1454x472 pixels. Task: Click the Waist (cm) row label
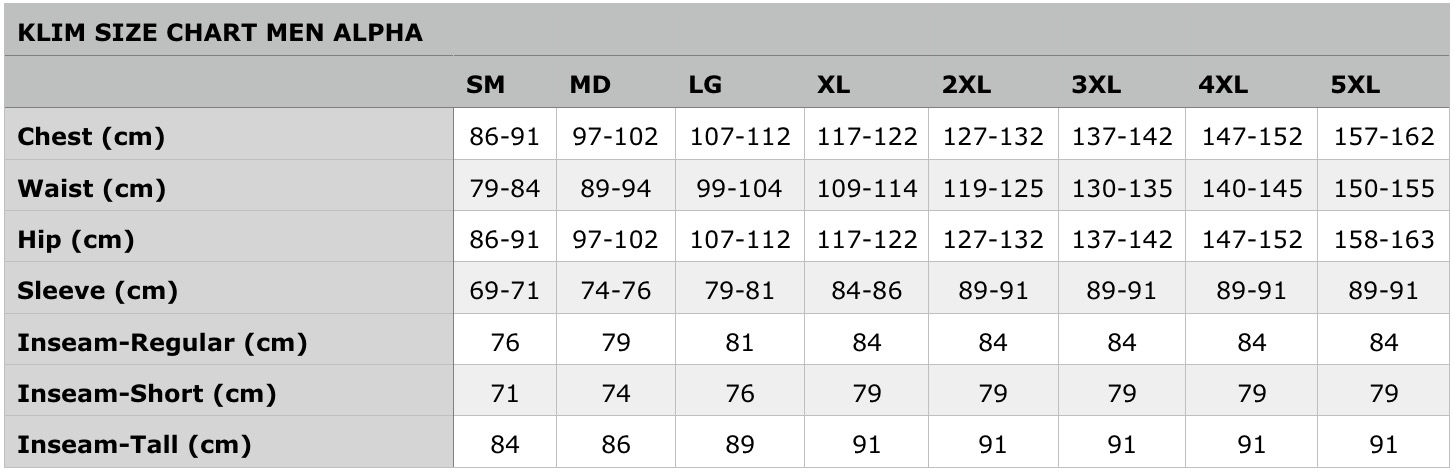pos(92,188)
